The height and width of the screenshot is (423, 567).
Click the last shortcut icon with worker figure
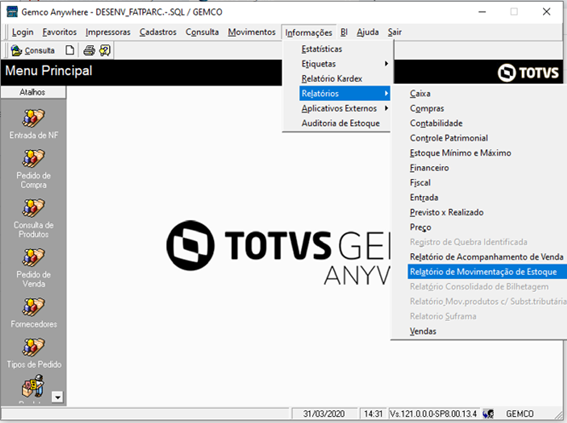point(33,385)
